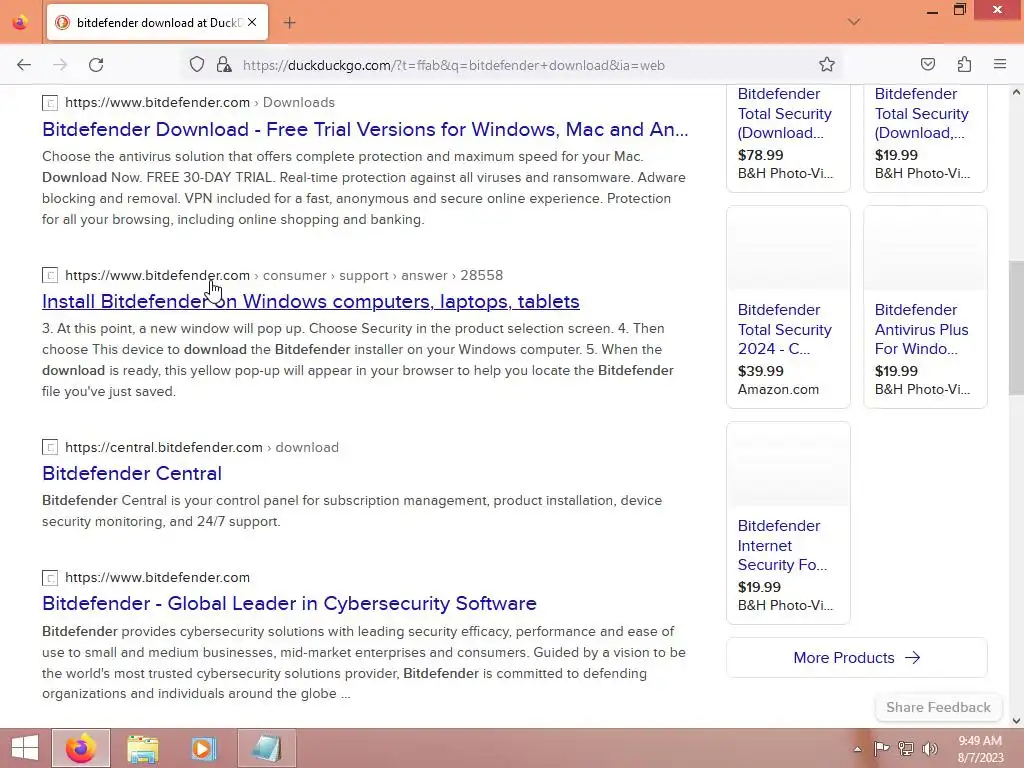This screenshot has width=1024, height=768.
Task: Click favicon beside Global Leader result URL
Action: point(50,578)
